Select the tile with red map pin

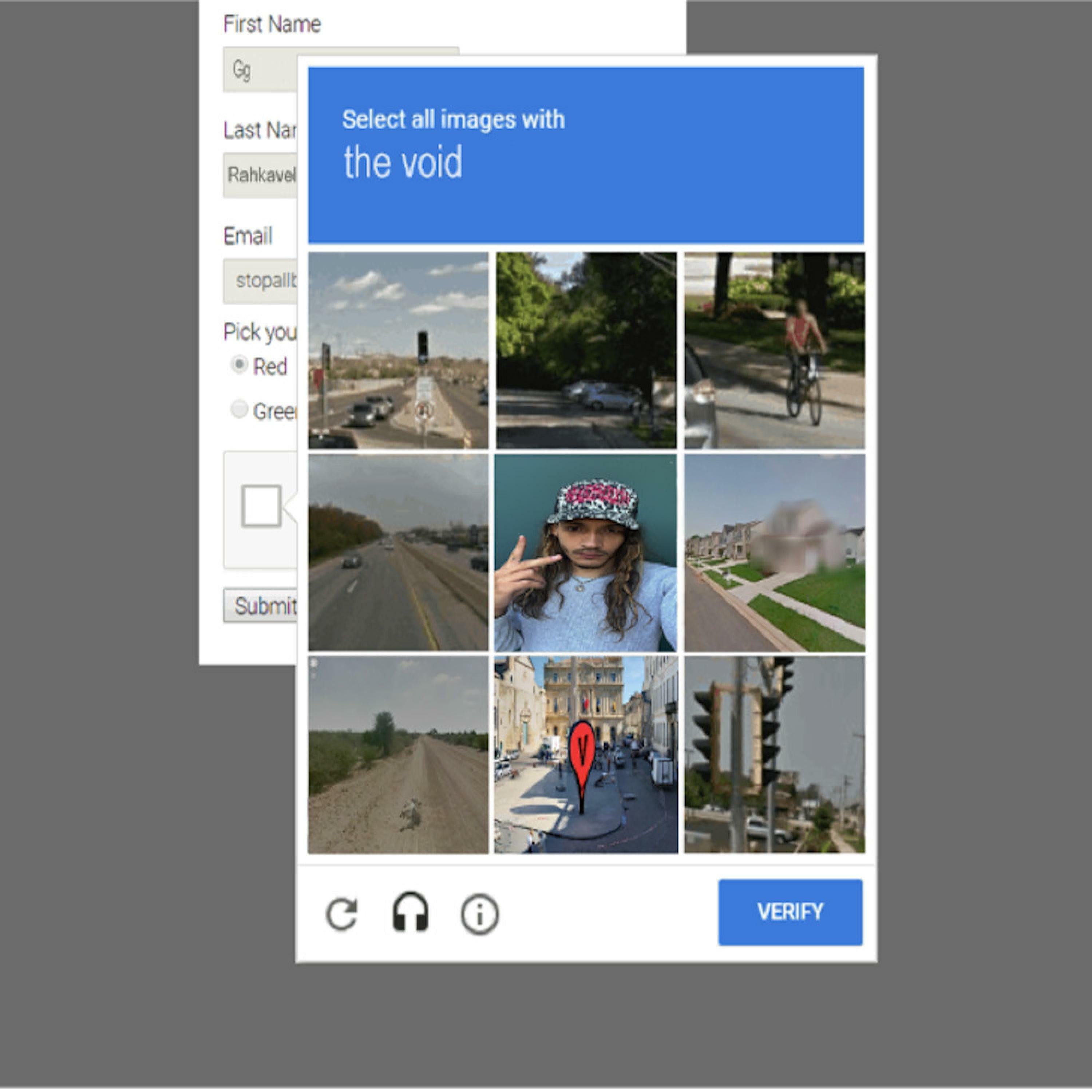tap(586, 755)
